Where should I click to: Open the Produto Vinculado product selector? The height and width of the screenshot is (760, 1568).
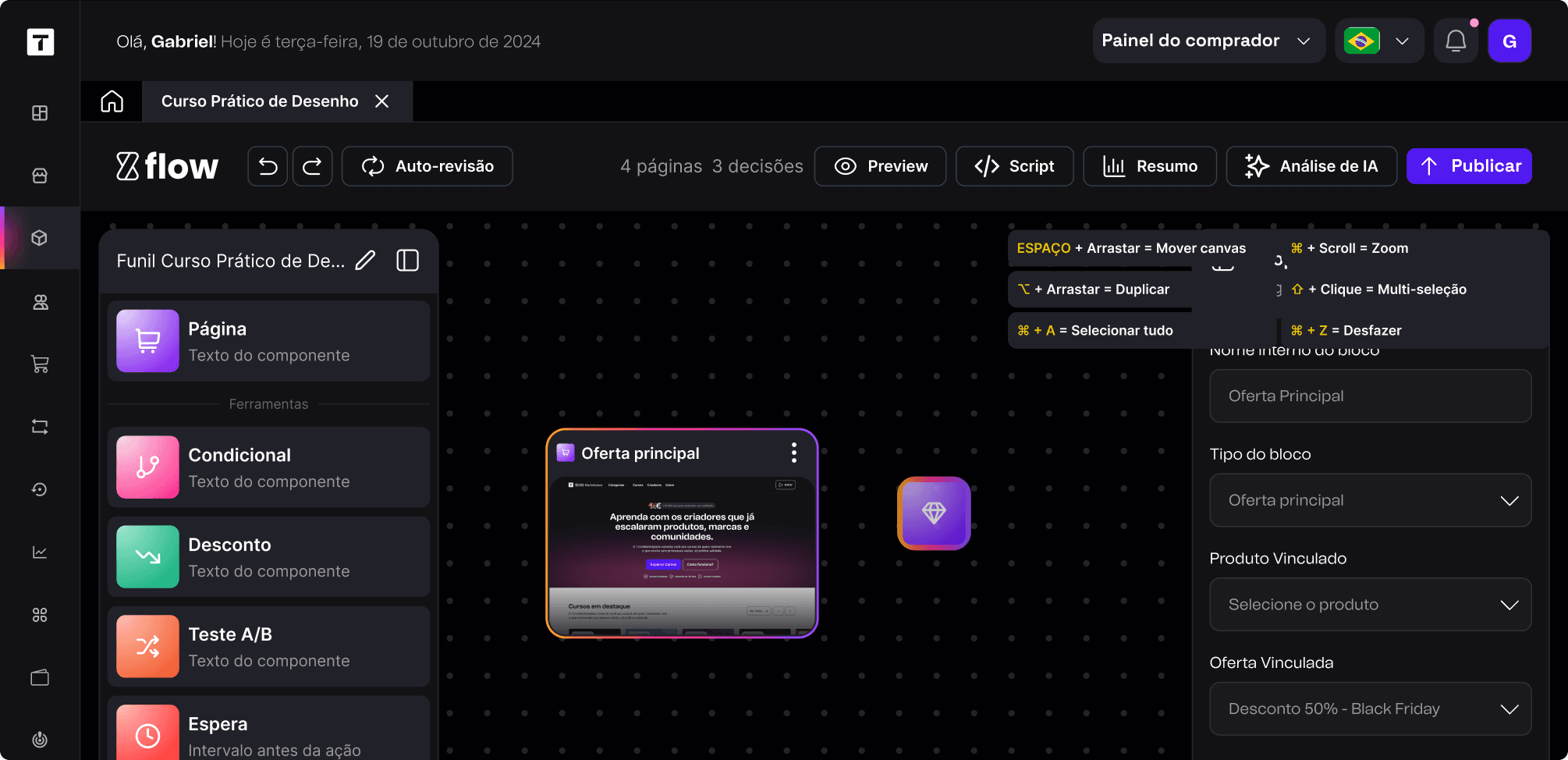click(x=1370, y=604)
